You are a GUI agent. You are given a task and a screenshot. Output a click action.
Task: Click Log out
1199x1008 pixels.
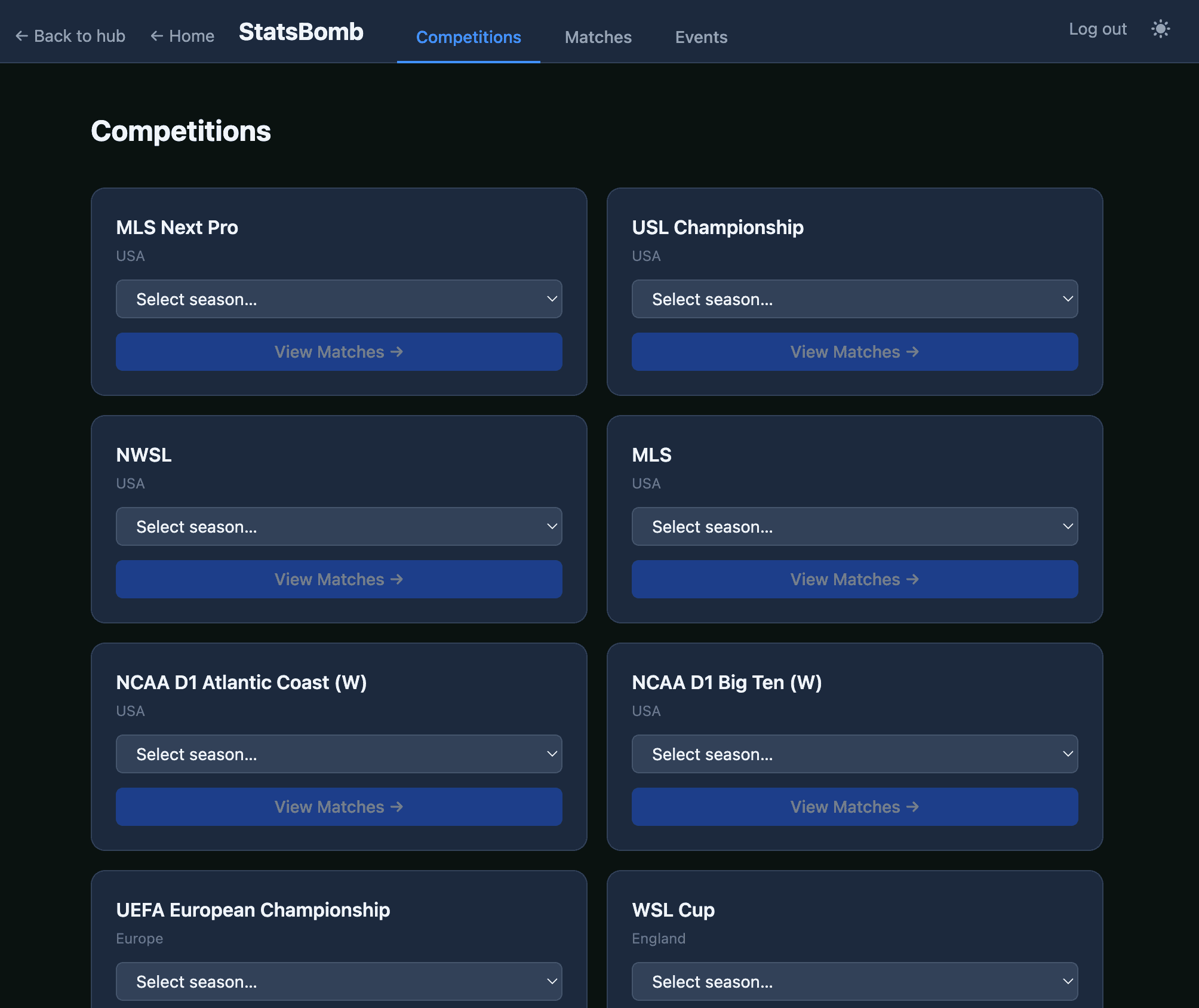coord(1097,29)
